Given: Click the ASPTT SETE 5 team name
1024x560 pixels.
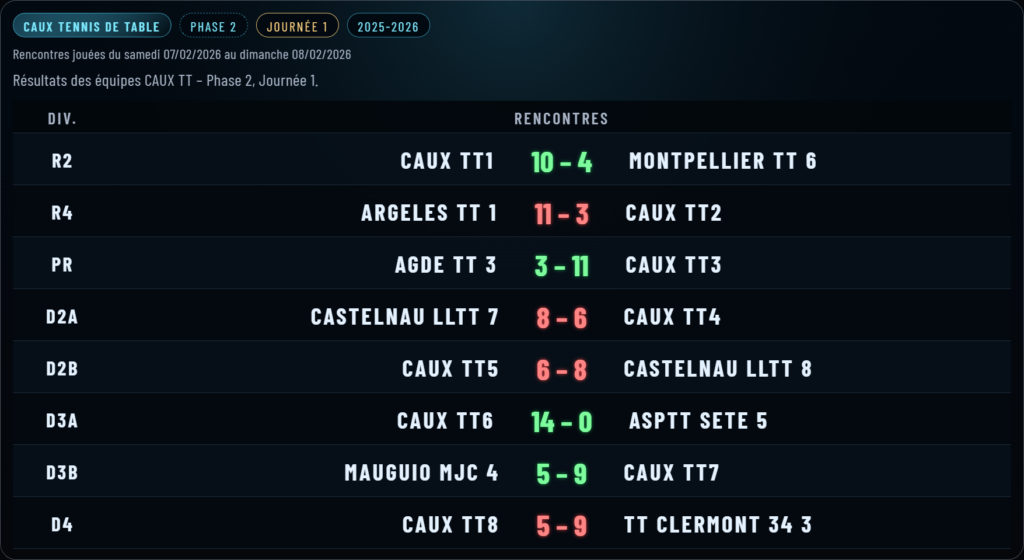Looking at the screenshot, I should pyautogui.click(x=698, y=421).
